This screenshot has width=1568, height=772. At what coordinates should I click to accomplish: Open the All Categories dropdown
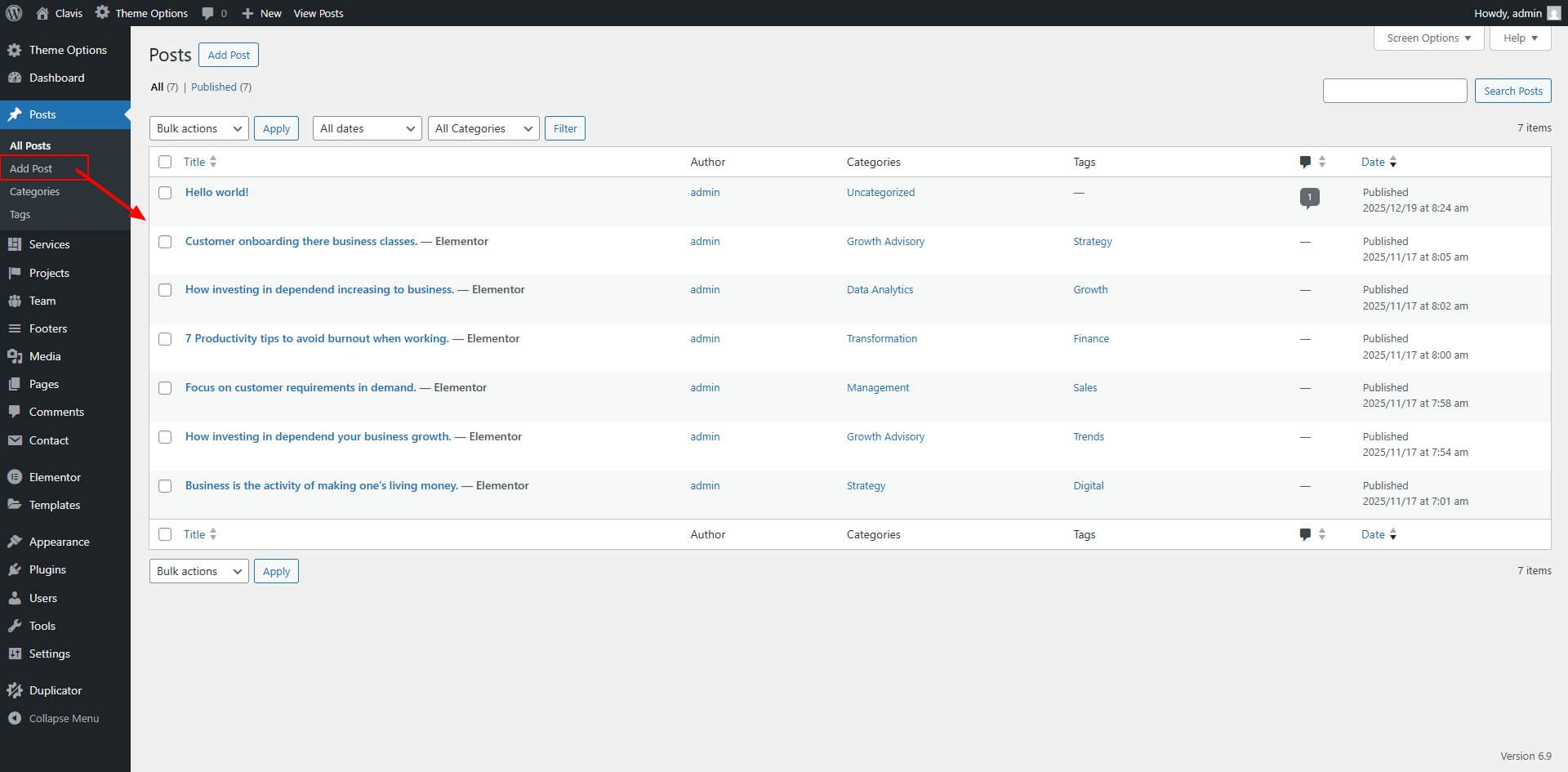coord(483,128)
